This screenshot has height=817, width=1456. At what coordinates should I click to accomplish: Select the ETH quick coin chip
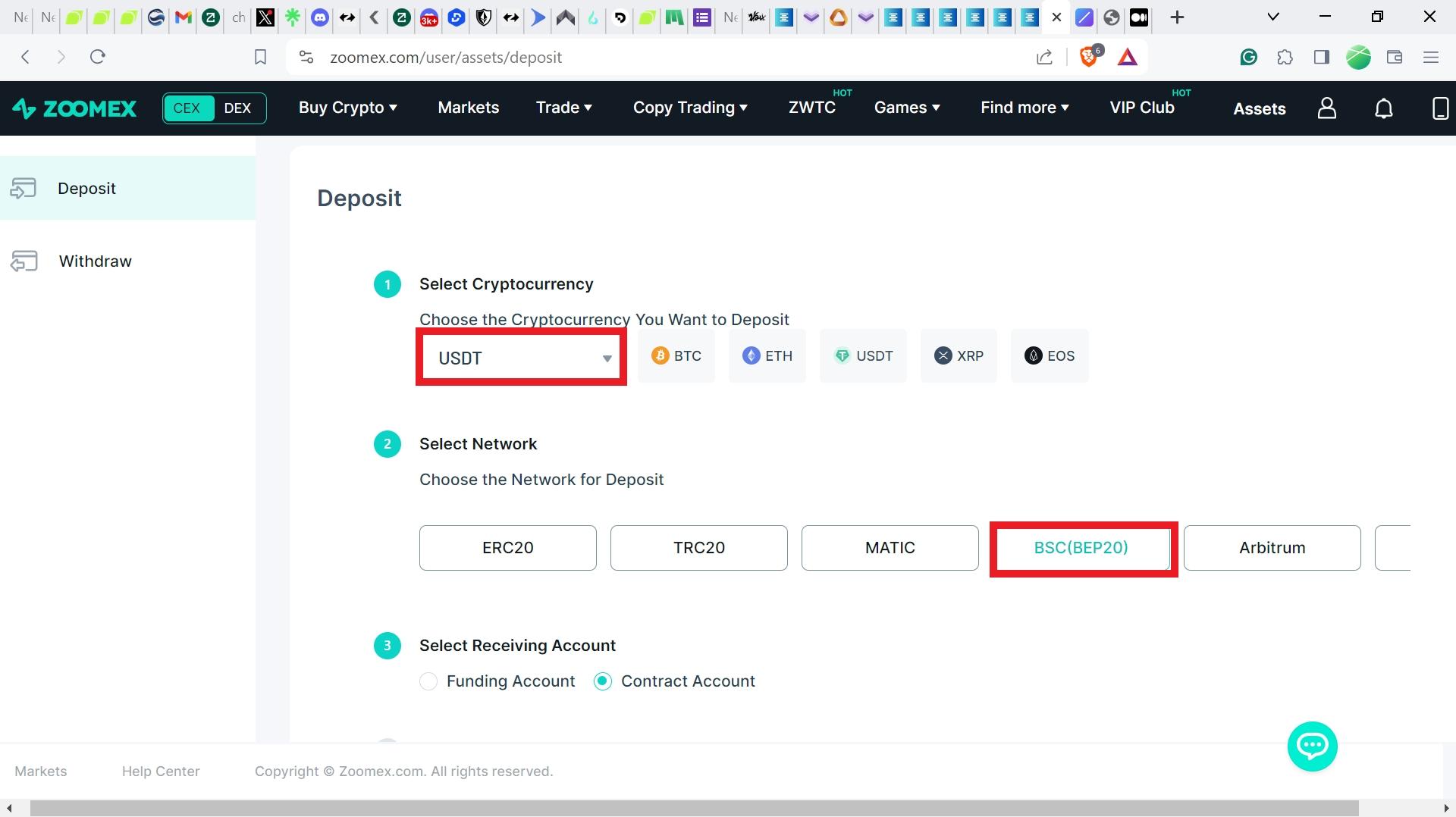767,355
